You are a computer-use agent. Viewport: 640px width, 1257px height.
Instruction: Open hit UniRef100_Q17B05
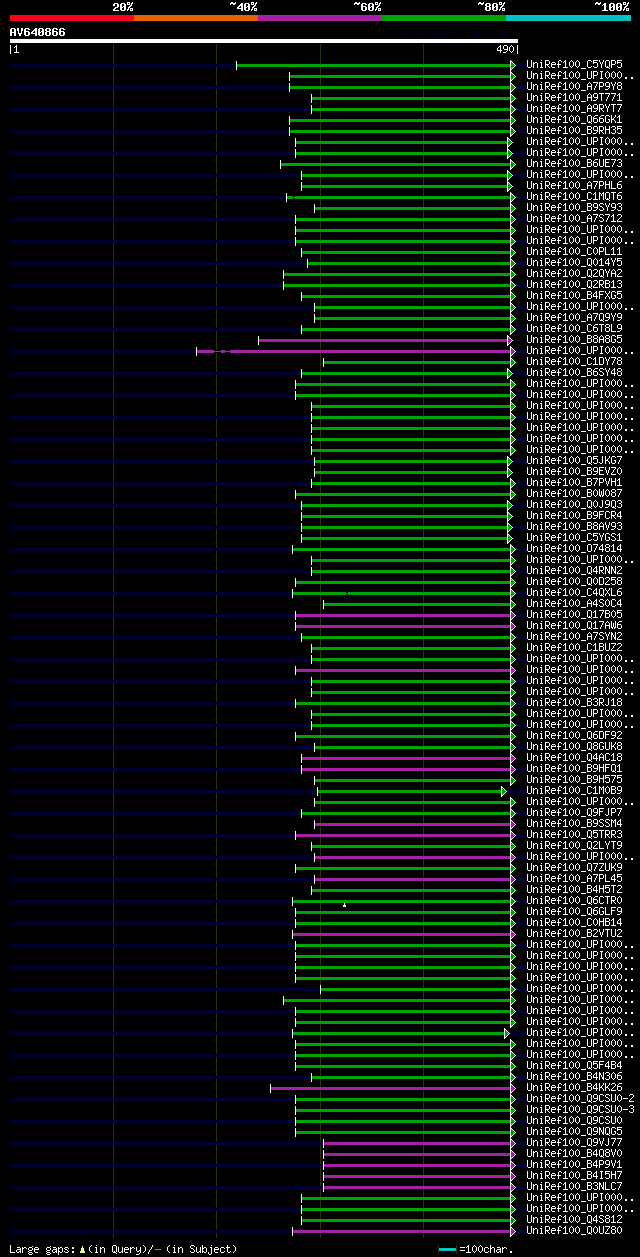click(574, 615)
